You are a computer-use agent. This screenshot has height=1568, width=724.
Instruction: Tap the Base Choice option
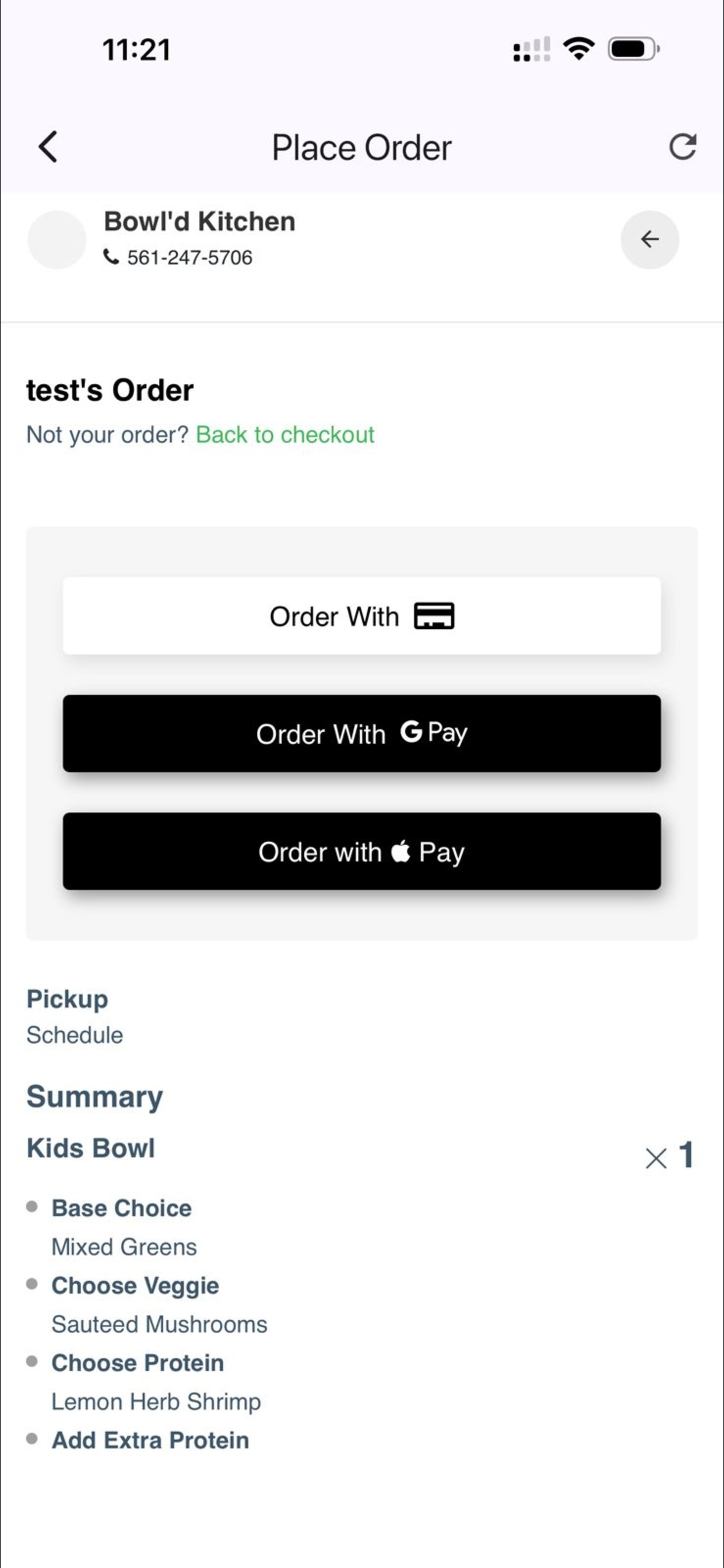click(x=122, y=1207)
